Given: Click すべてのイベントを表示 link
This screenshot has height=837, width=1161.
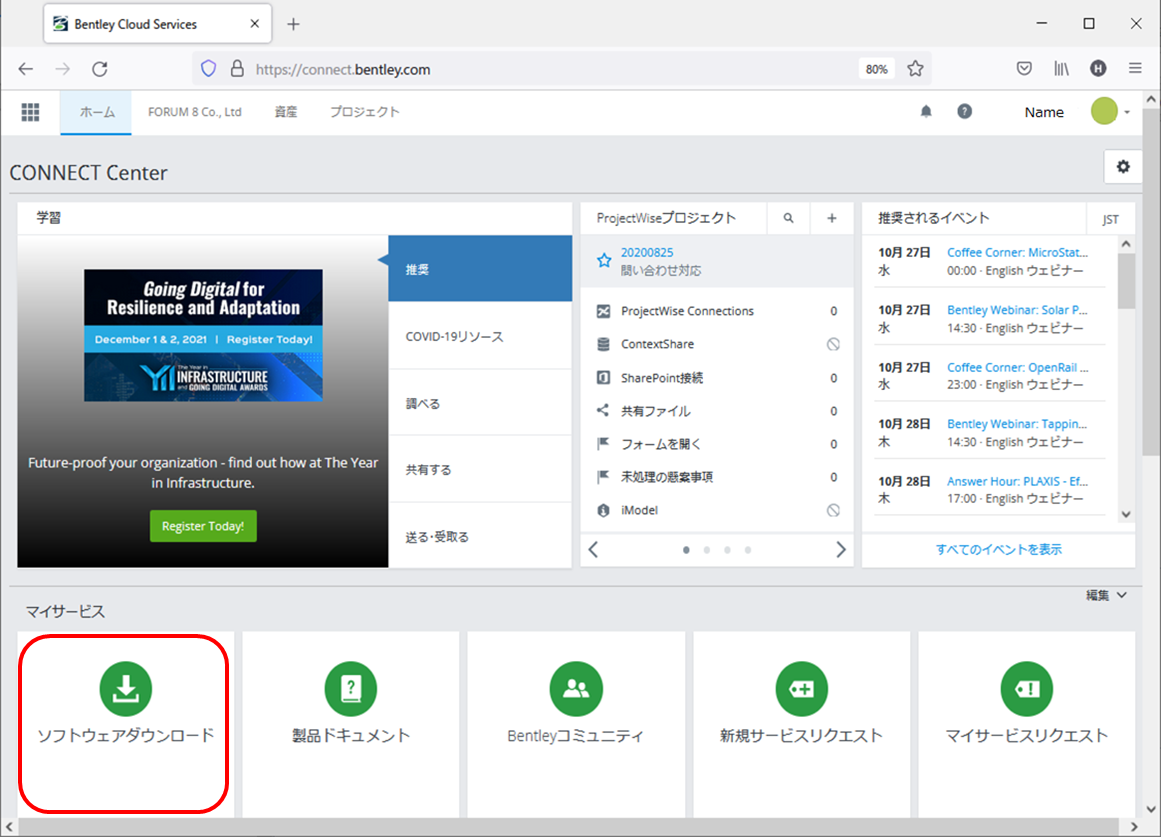Looking at the screenshot, I should coord(998,550).
